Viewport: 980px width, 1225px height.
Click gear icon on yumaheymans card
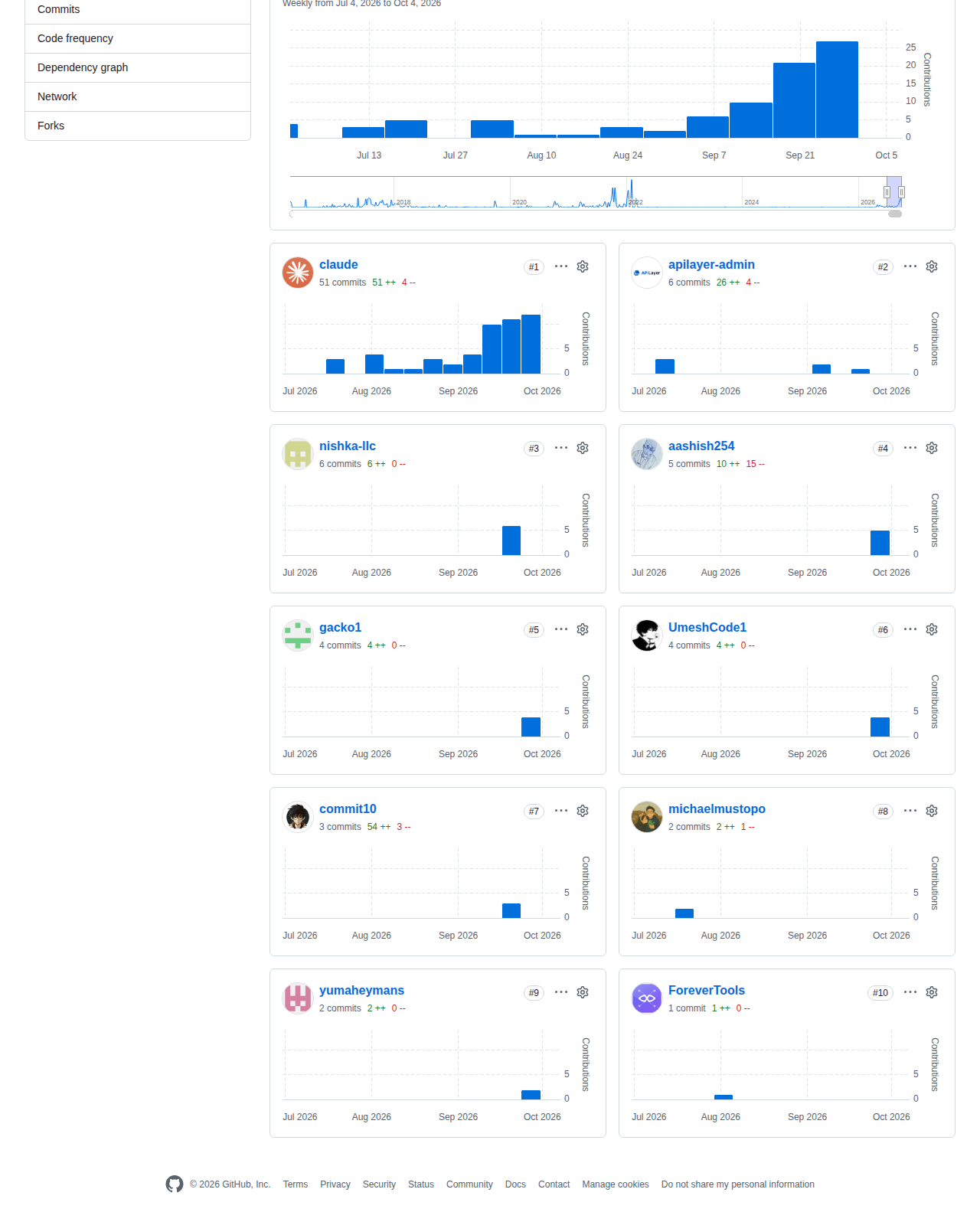583,992
